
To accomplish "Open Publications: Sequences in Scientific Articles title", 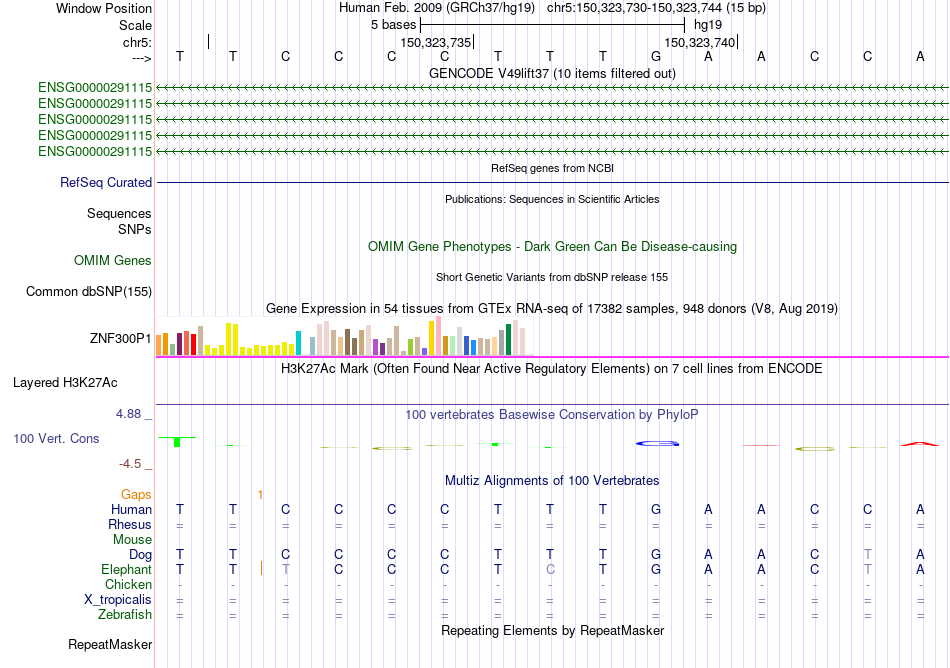I will 552,199.
